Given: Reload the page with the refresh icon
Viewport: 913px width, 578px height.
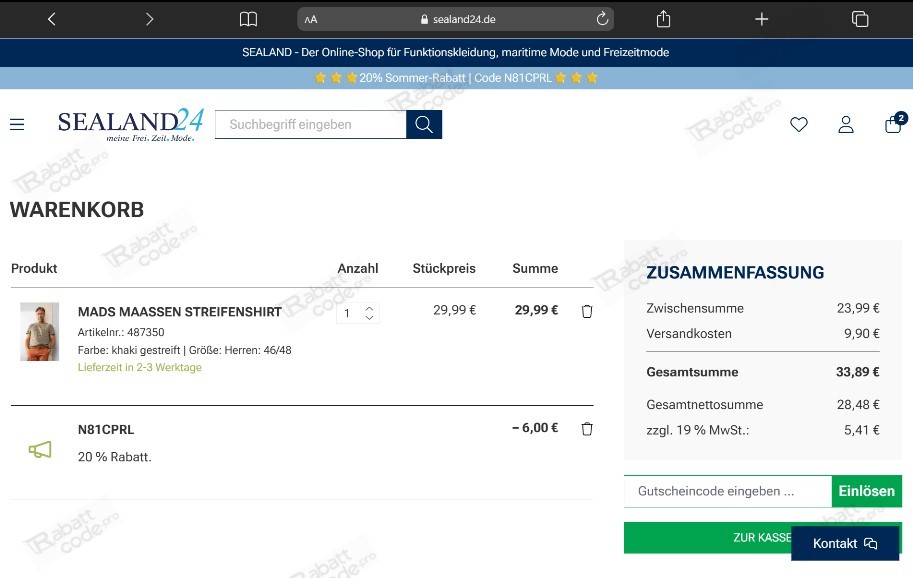Looking at the screenshot, I should [602, 19].
